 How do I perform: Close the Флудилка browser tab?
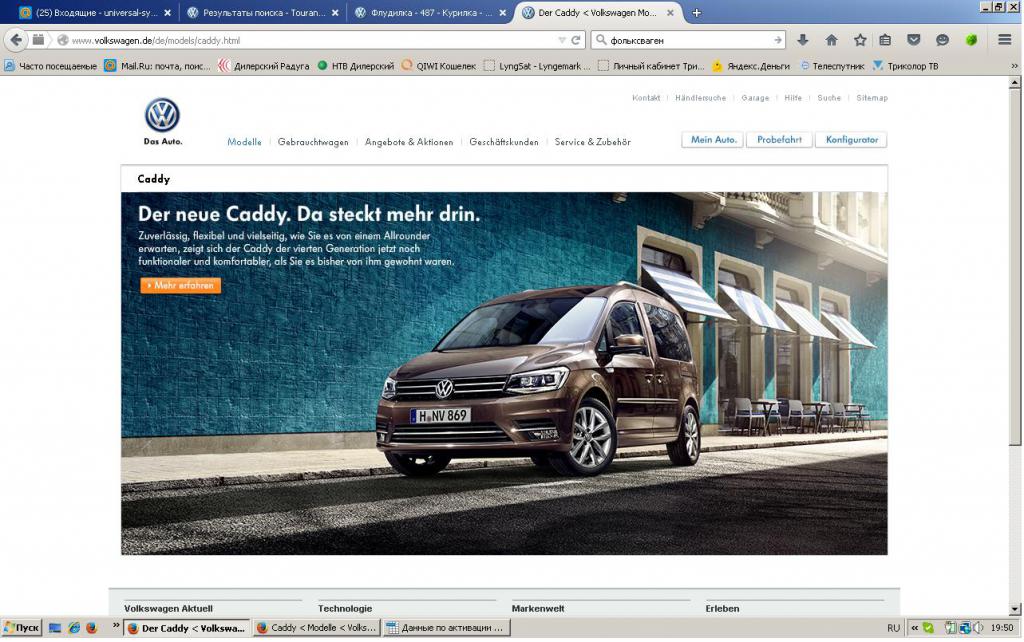pyautogui.click(x=502, y=12)
